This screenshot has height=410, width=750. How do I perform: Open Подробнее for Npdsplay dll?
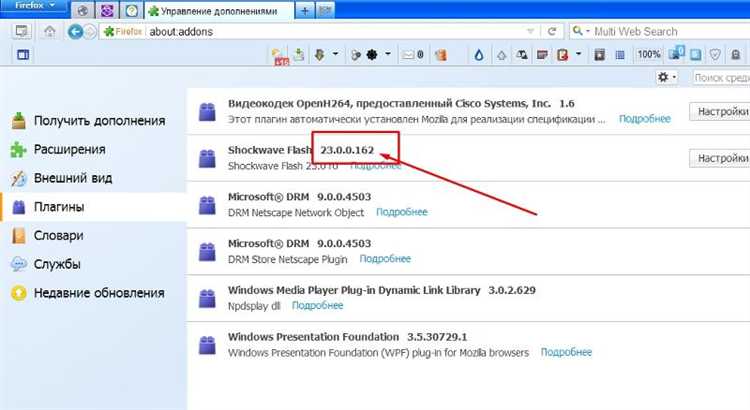[x=317, y=305]
